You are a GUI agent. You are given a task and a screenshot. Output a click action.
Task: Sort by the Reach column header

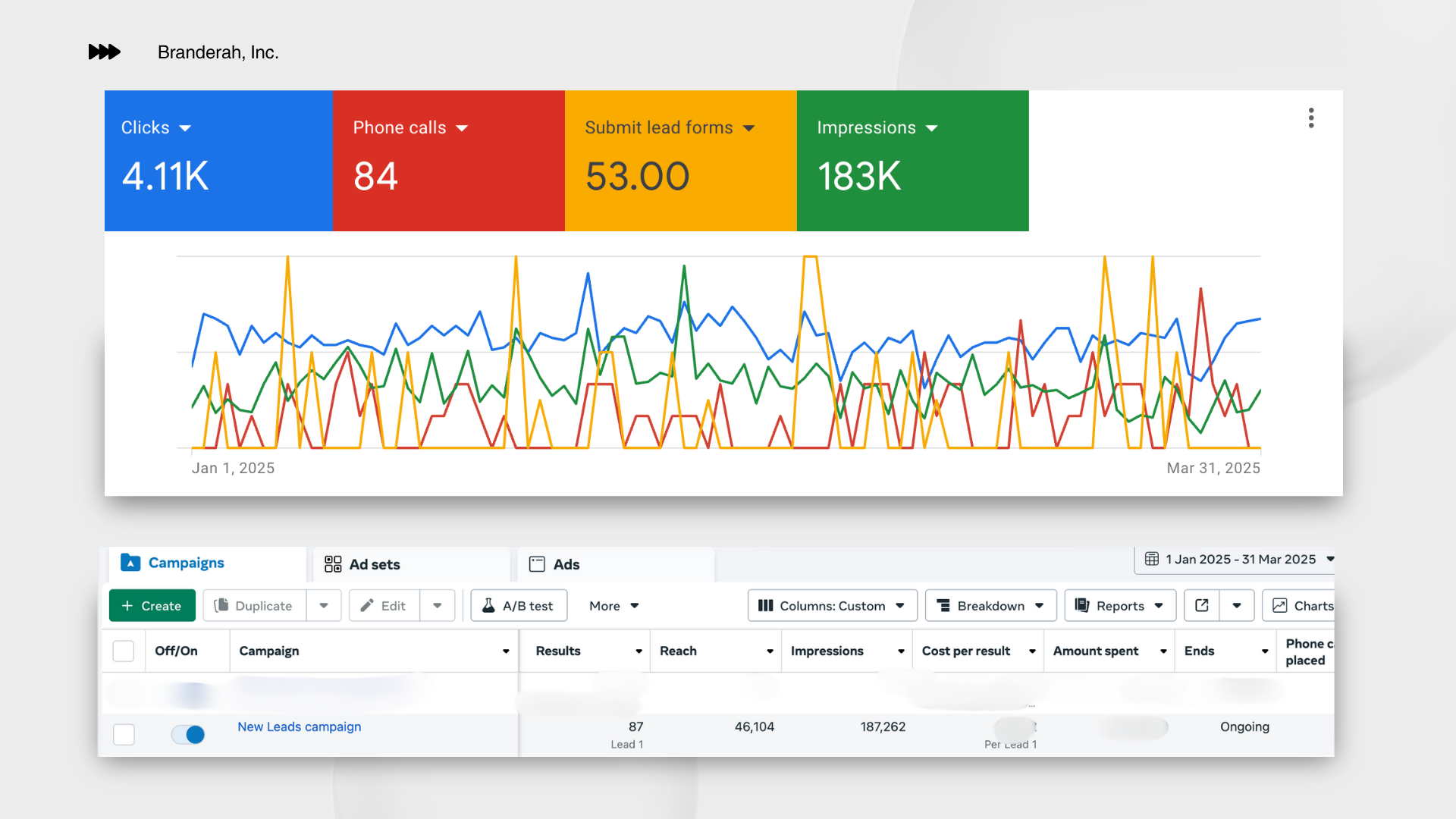[x=715, y=651]
